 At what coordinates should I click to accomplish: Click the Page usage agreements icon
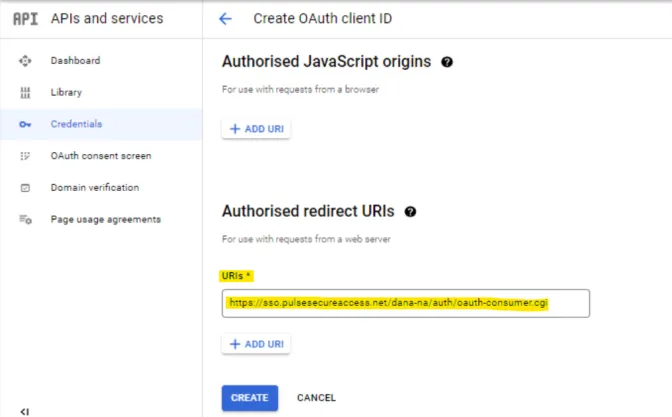point(25,219)
